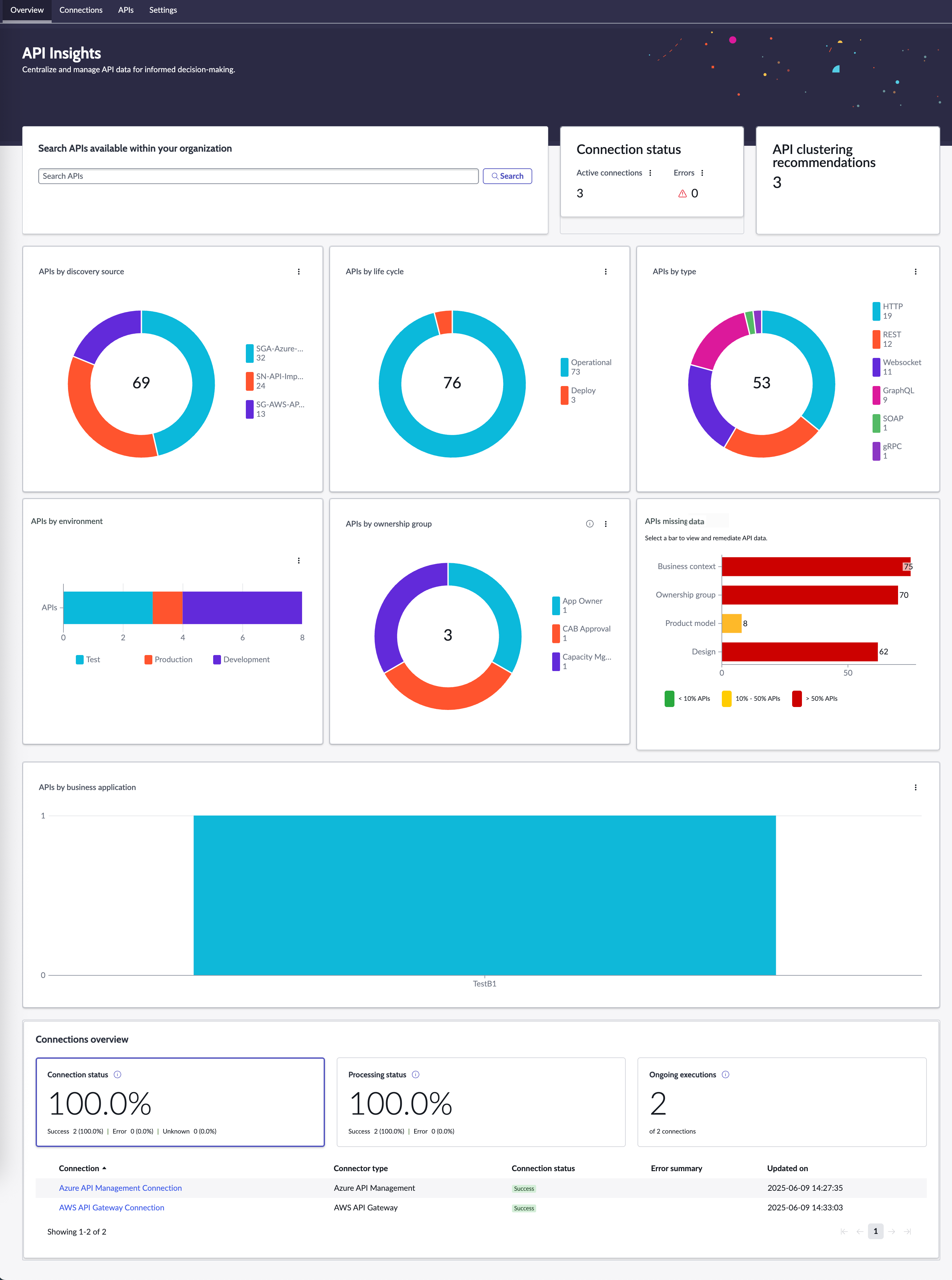Toggle SN-API-Imp legend color swatch
Image resolution: width=952 pixels, height=1280 pixels.
tap(249, 381)
